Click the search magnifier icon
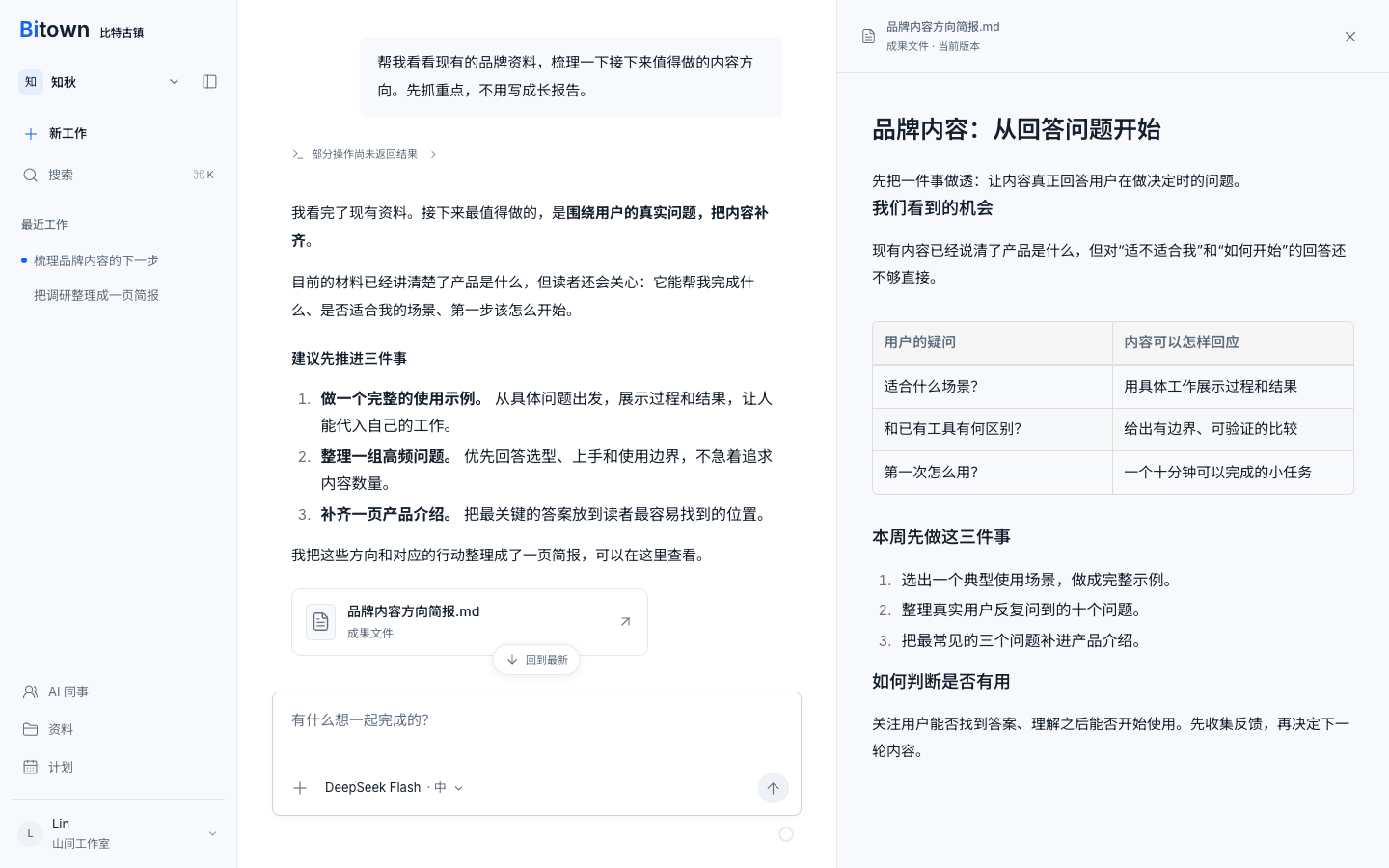The height and width of the screenshot is (868, 1389). 31,176
